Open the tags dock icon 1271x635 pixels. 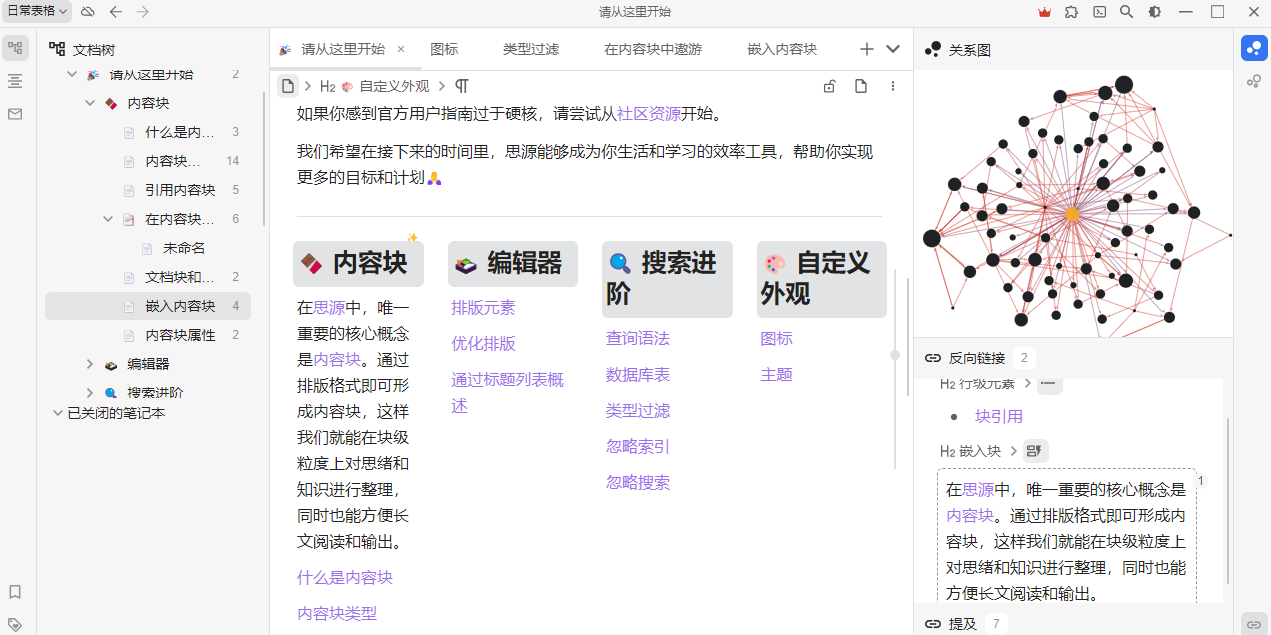pyautogui.click(x=15, y=623)
